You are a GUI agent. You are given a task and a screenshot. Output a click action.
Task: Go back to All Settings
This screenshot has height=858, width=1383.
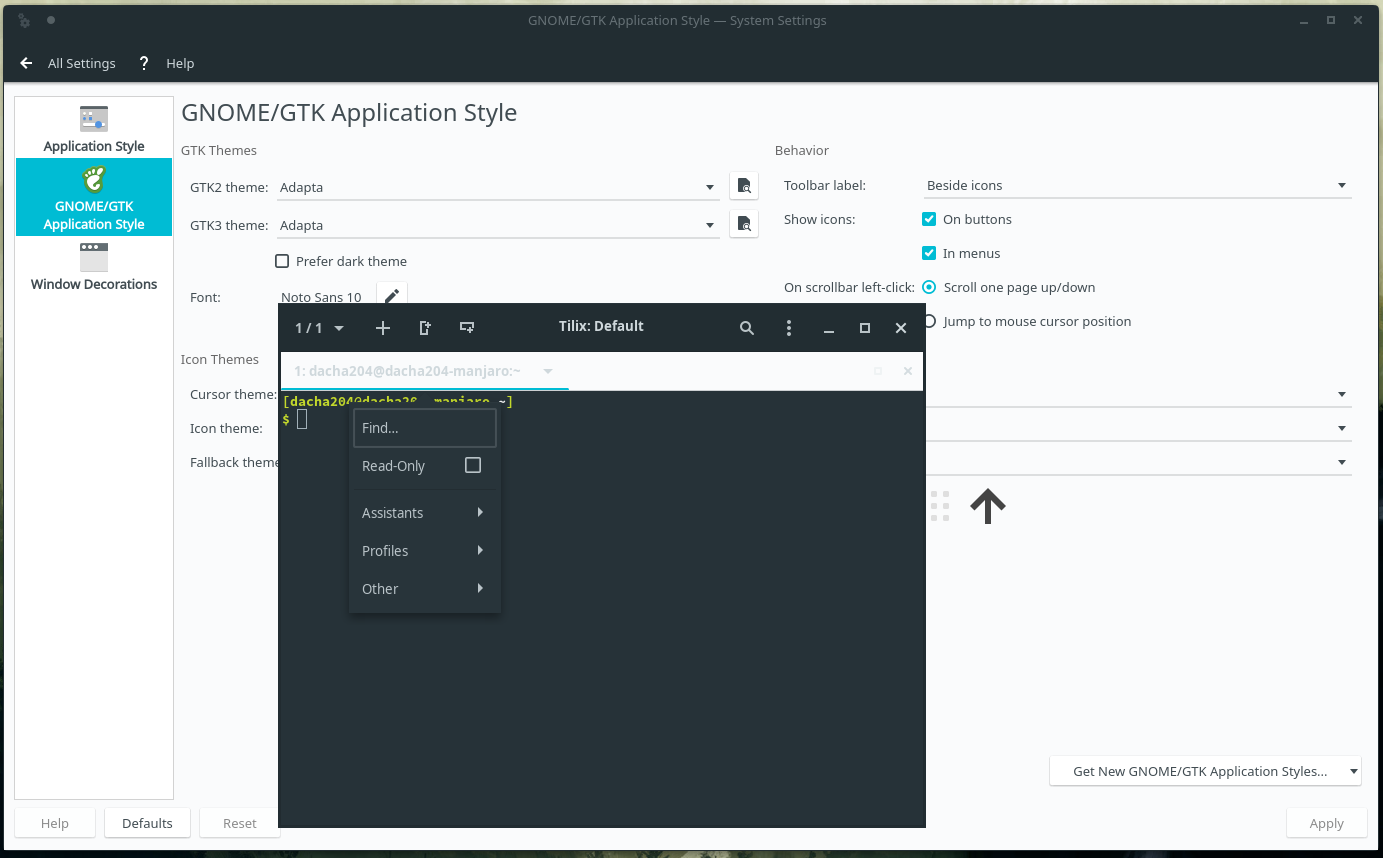pos(68,63)
